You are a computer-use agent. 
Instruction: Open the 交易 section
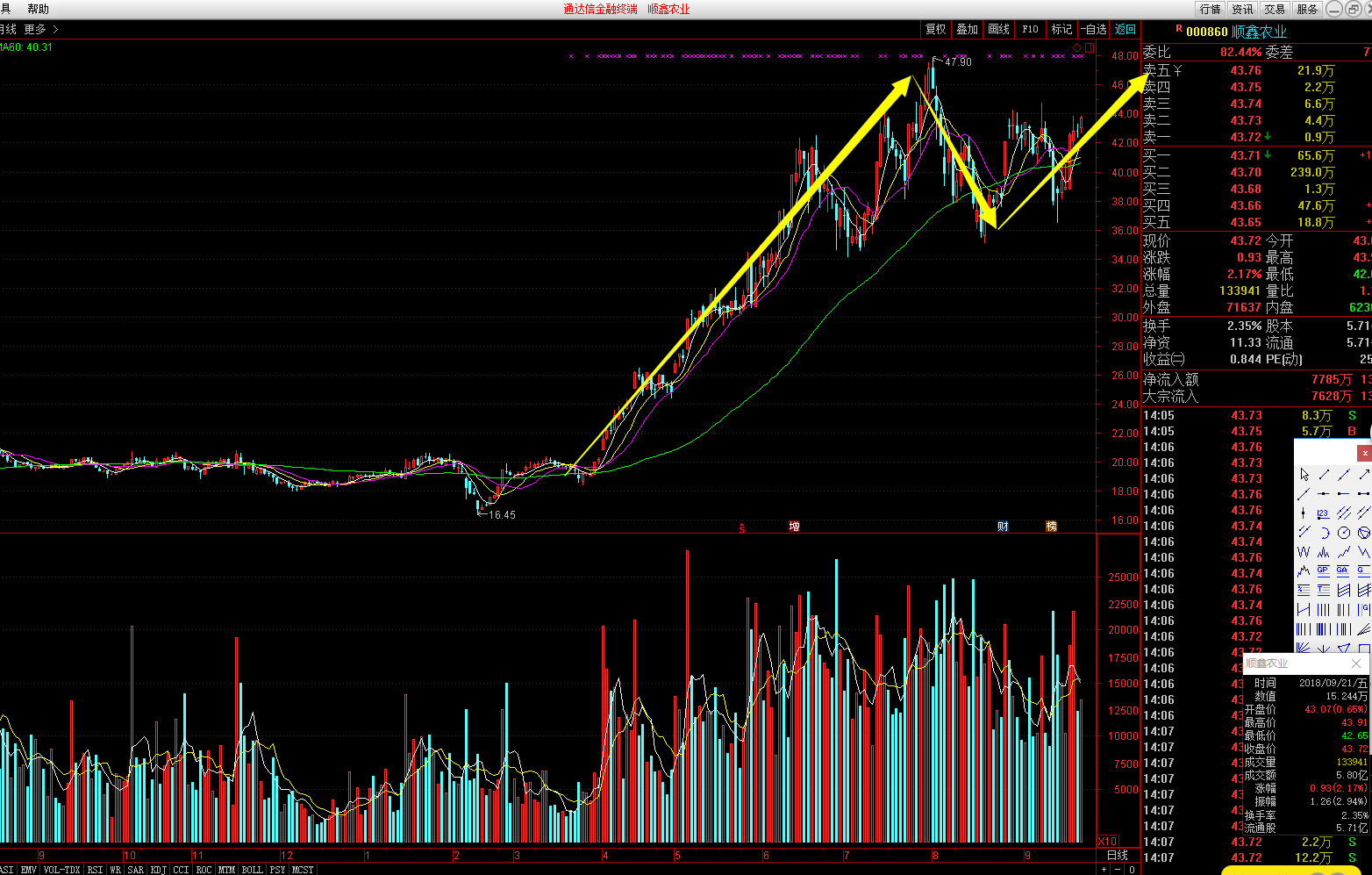(1275, 9)
